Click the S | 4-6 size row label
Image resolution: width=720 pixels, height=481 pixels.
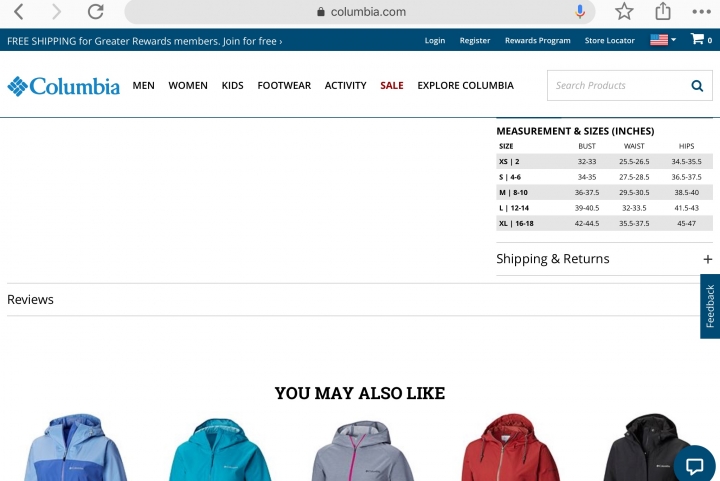coord(510,177)
